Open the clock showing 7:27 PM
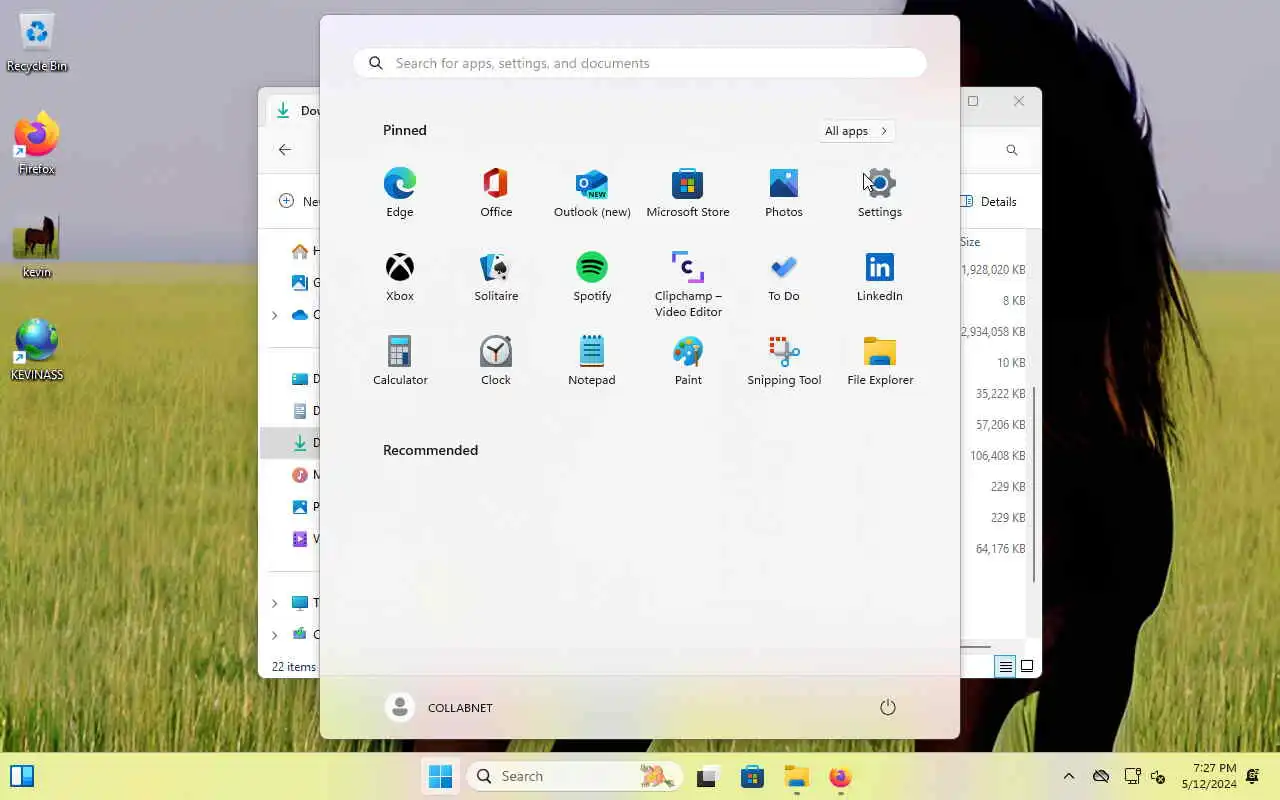 (x=1209, y=776)
